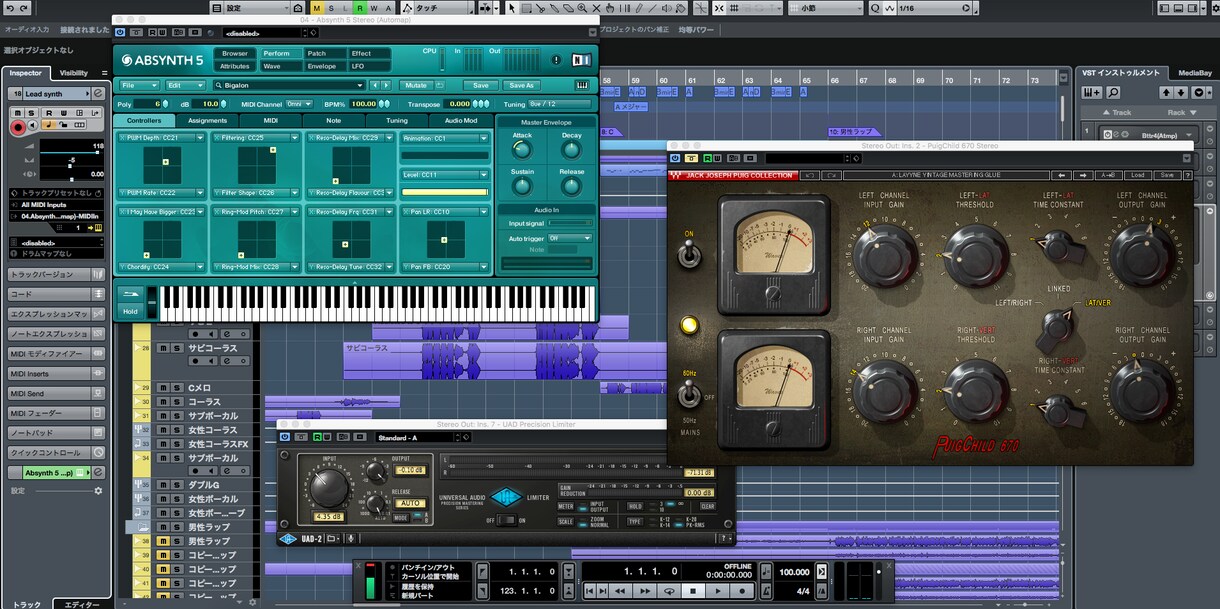The width and height of the screenshot is (1220, 609).
Task: Switch to MediaBay tab
Action: 1193,73
